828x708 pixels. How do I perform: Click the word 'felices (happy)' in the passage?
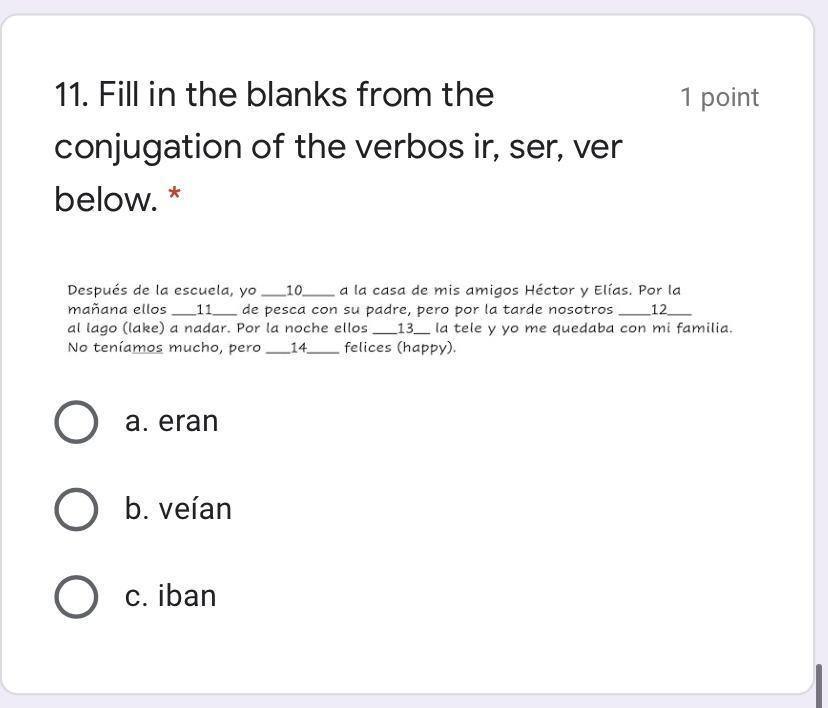400,347
